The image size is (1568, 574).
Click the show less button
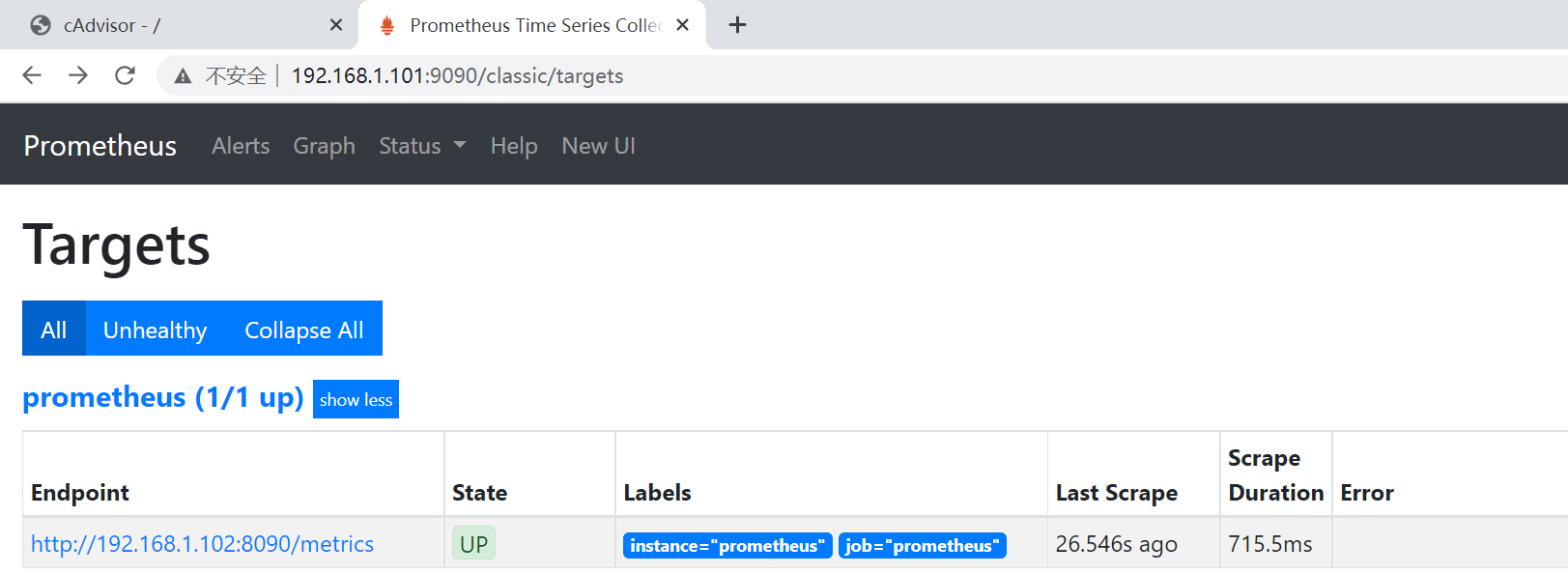click(x=356, y=399)
